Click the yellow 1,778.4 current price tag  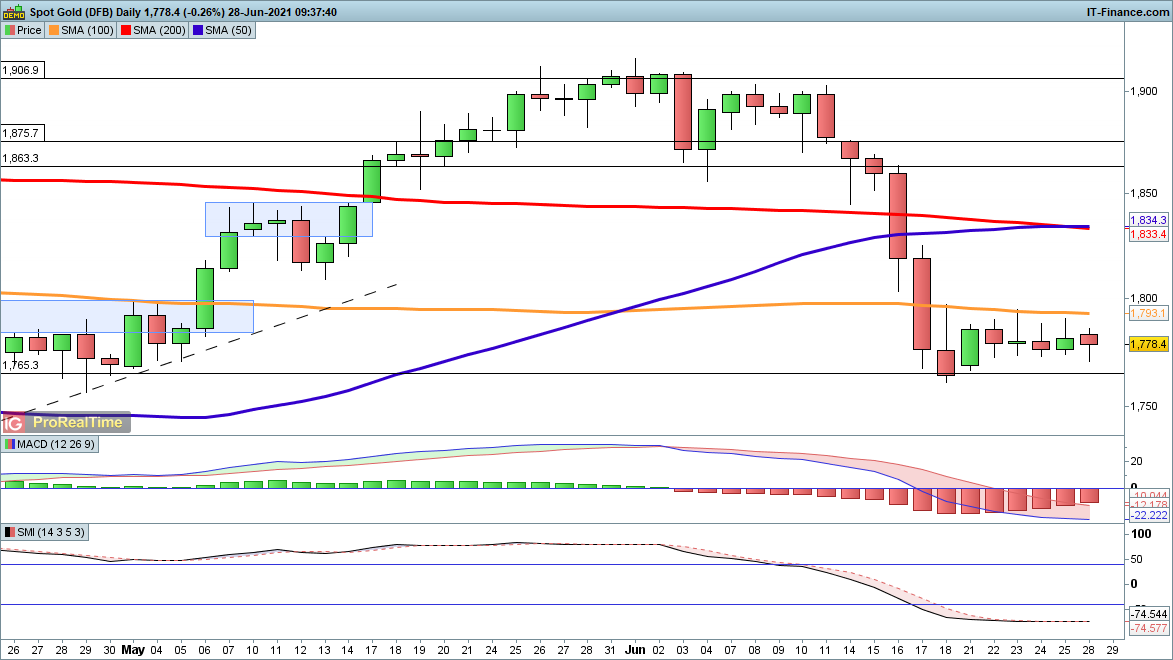(x=1148, y=344)
